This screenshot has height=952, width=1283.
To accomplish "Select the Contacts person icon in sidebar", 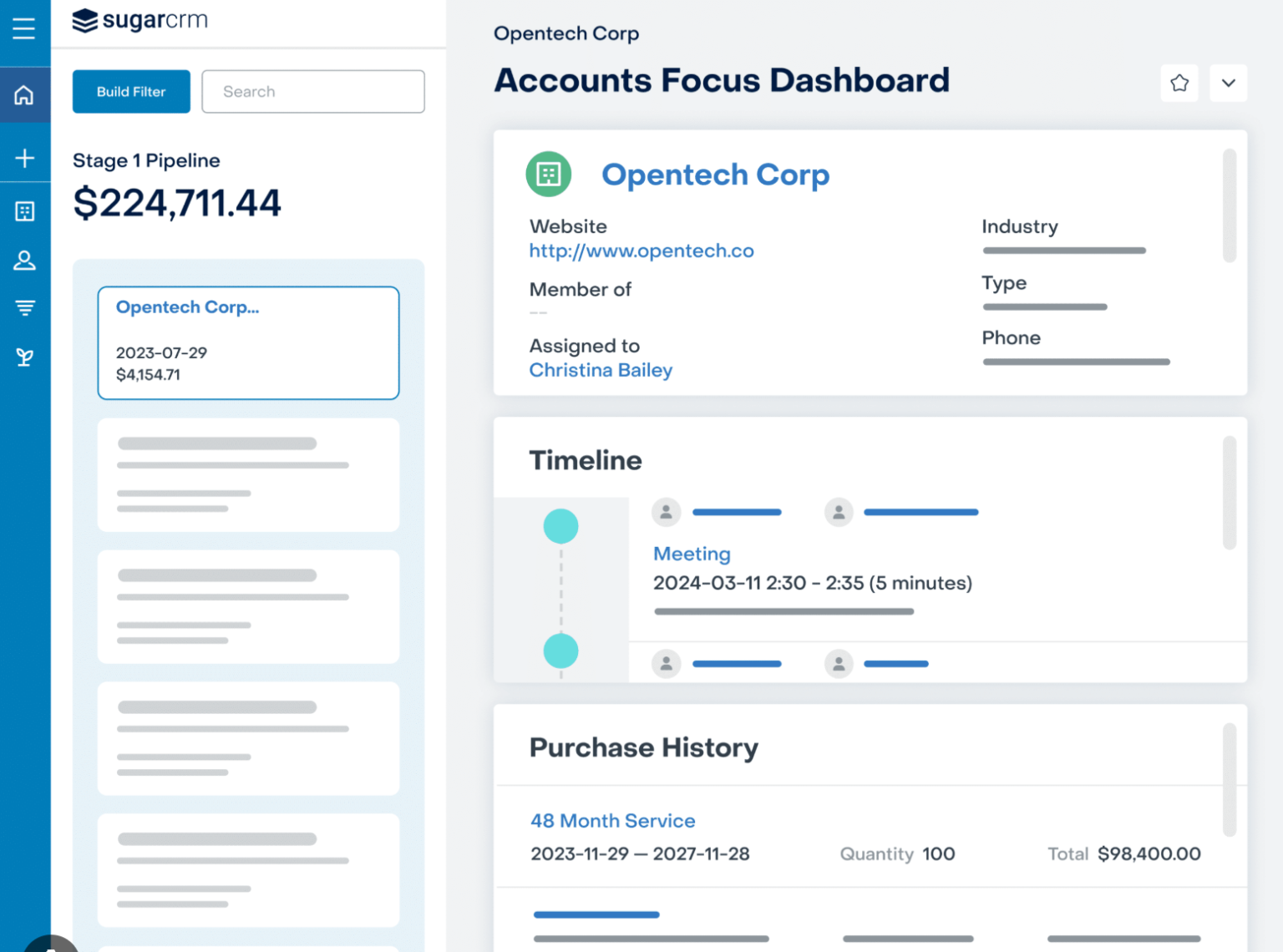I will (x=24, y=260).
